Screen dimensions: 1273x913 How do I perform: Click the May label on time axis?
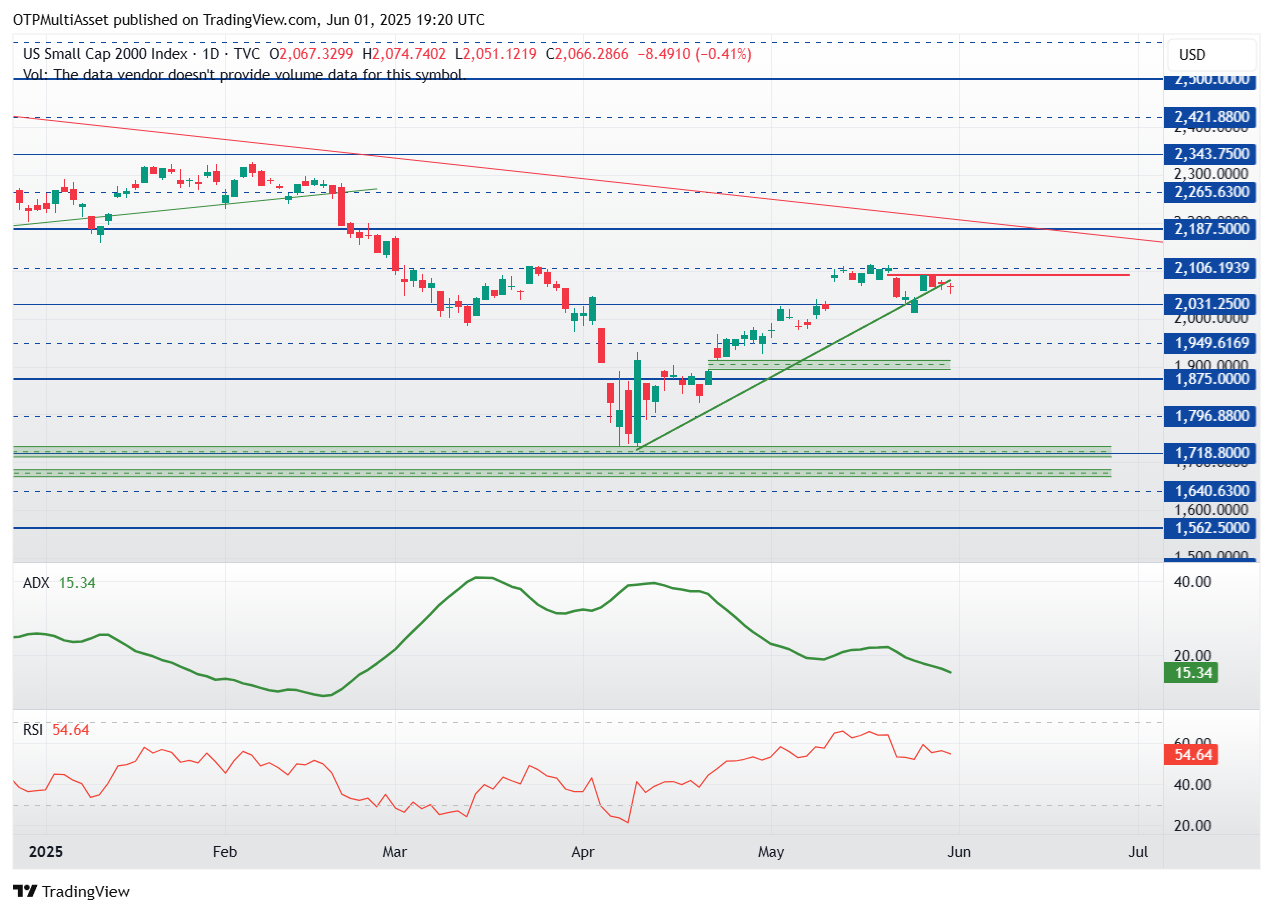pyautogui.click(x=771, y=853)
